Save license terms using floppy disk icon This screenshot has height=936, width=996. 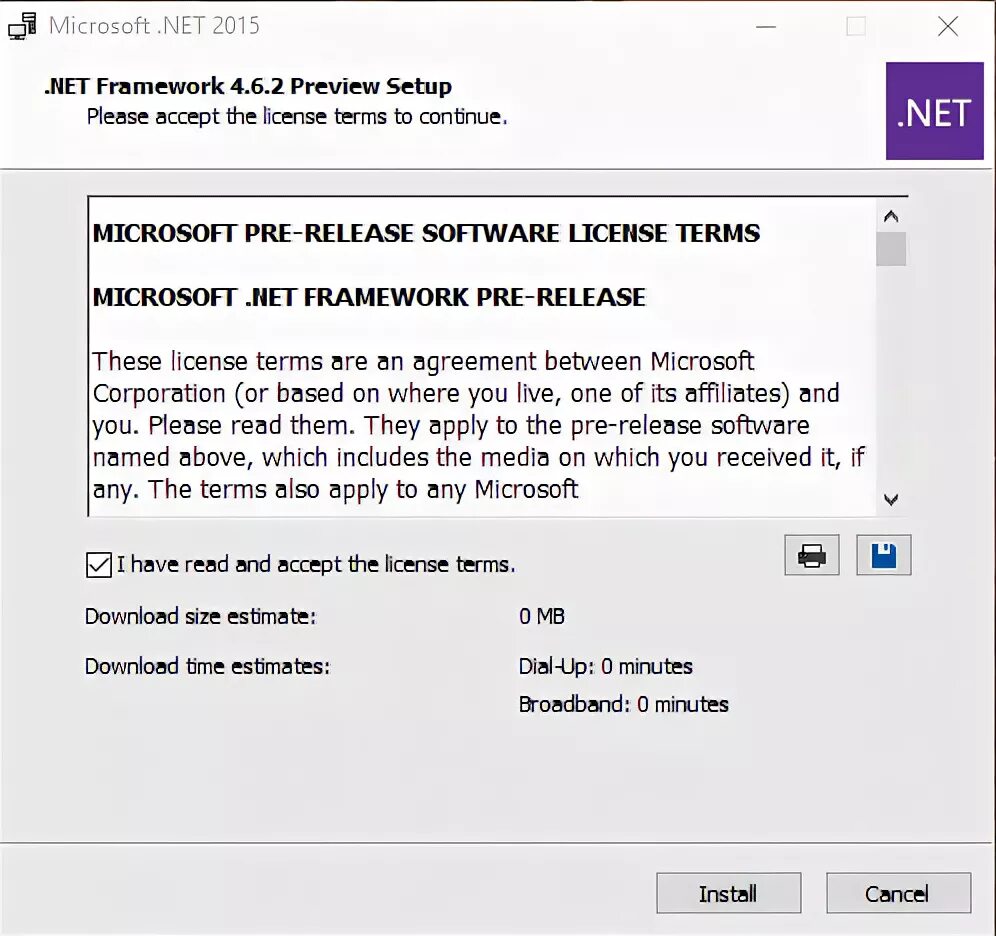[x=884, y=555]
